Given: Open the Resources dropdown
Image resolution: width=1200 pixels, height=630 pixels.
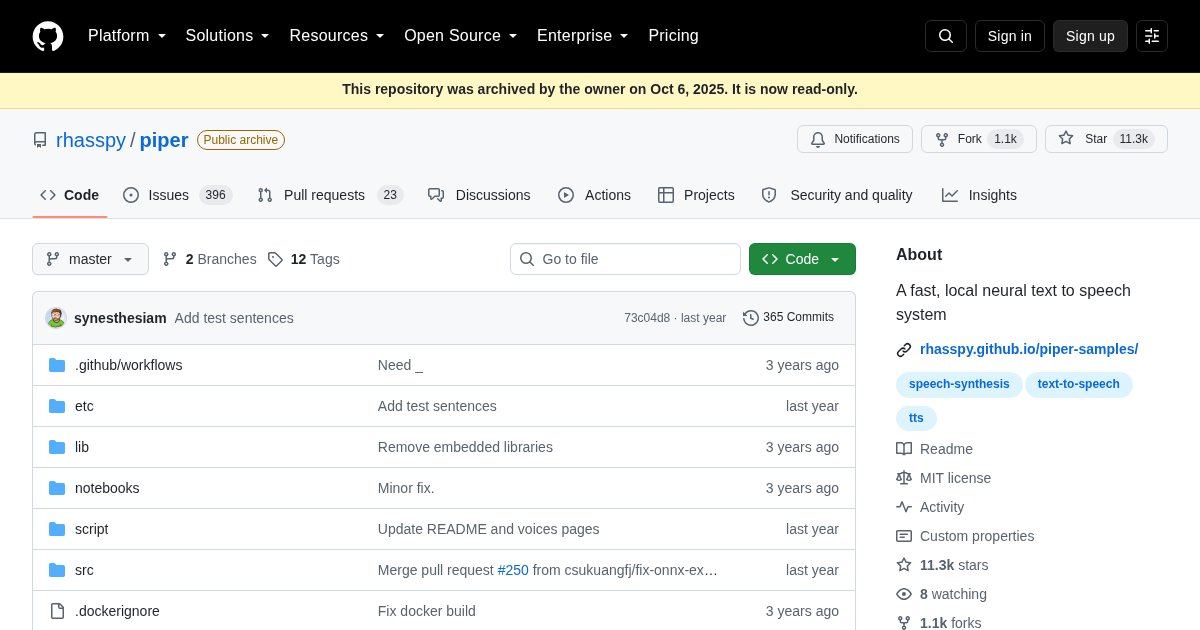Looking at the screenshot, I should [337, 36].
